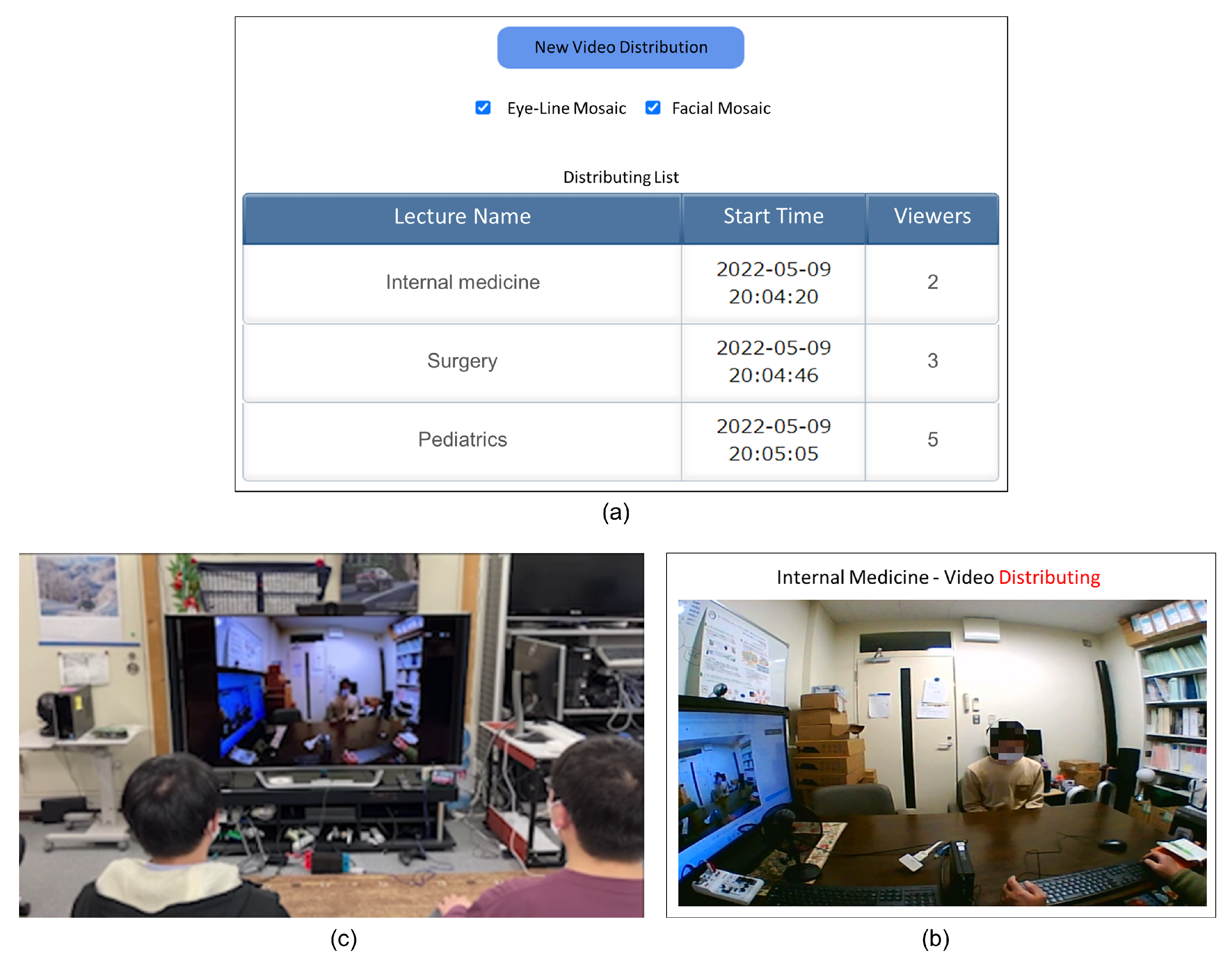Select the Start Time column header
Viewport: 1232px width, 964px height.
click(773, 217)
